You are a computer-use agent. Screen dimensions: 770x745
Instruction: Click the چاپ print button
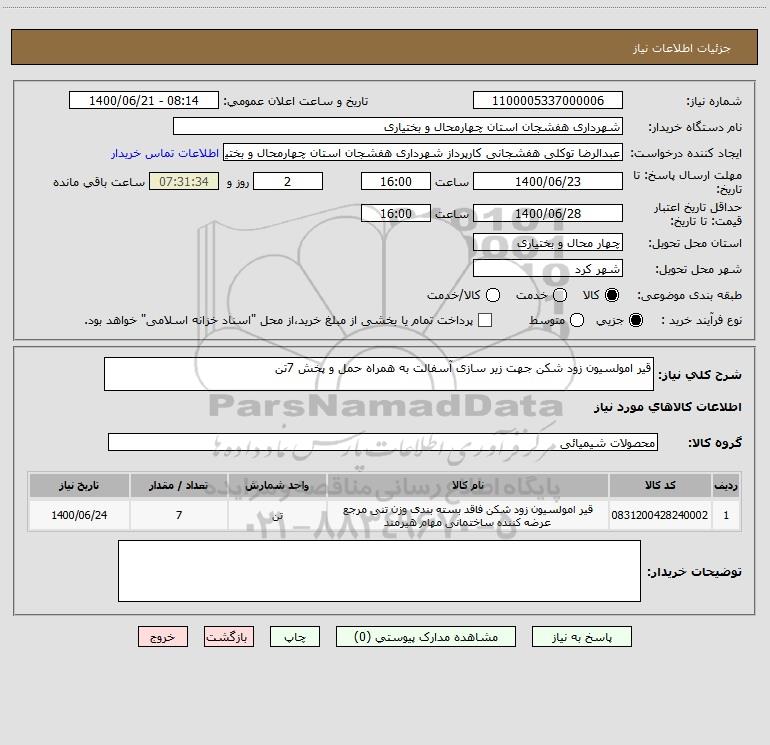[295, 637]
